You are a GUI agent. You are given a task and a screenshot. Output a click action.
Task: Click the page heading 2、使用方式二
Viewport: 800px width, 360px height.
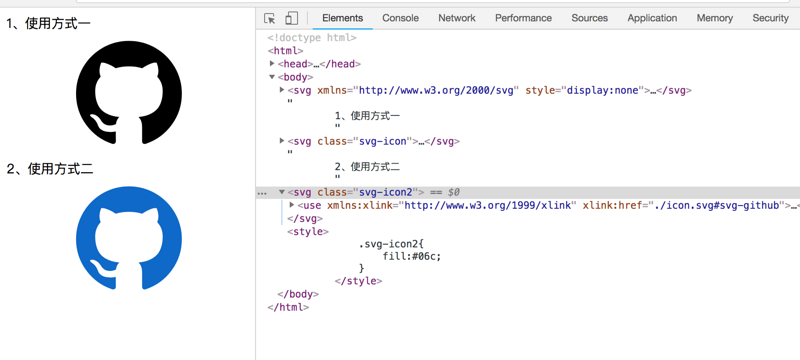(49, 169)
